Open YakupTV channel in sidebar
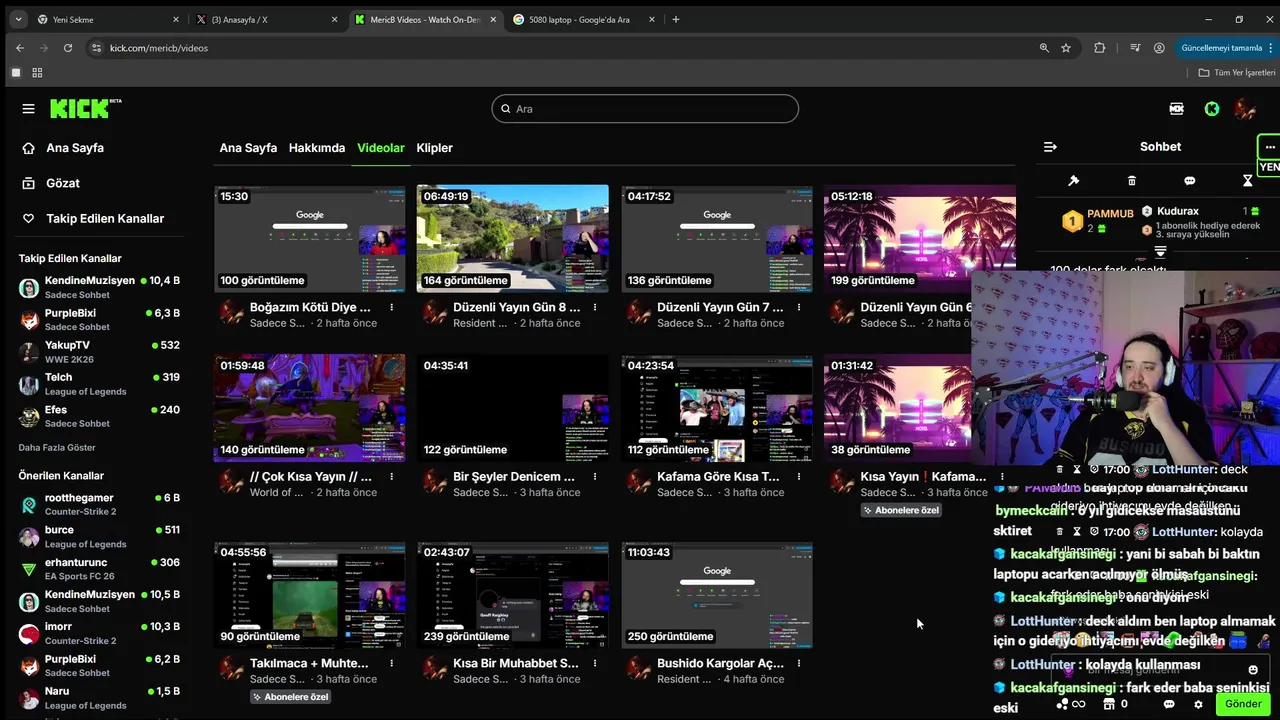Image resolution: width=1280 pixels, height=720 pixels. [98, 351]
